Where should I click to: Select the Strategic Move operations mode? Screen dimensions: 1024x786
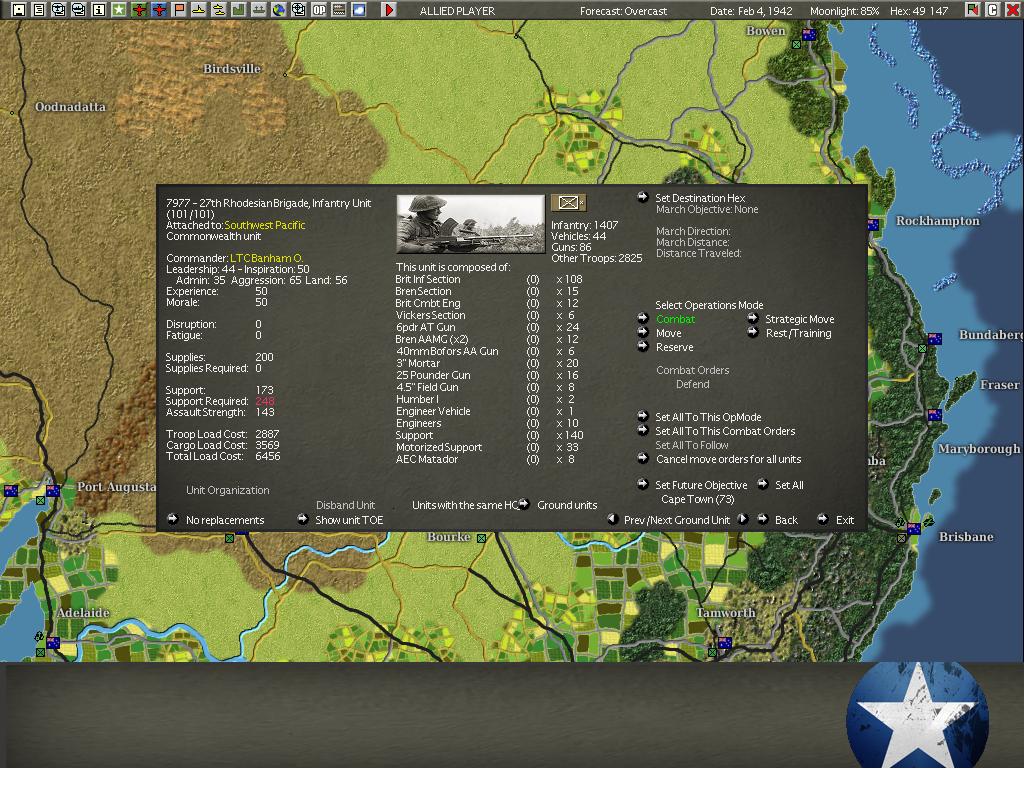(799, 319)
